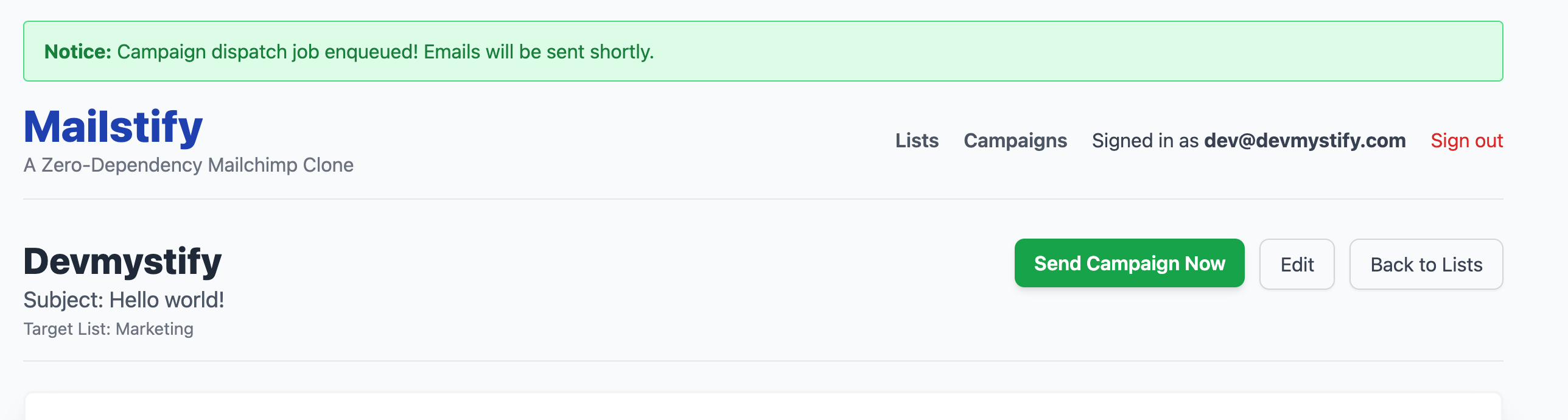Click the 'Hello world!' subject text
The image size is (1568, 420).
[x=167, y=300]
